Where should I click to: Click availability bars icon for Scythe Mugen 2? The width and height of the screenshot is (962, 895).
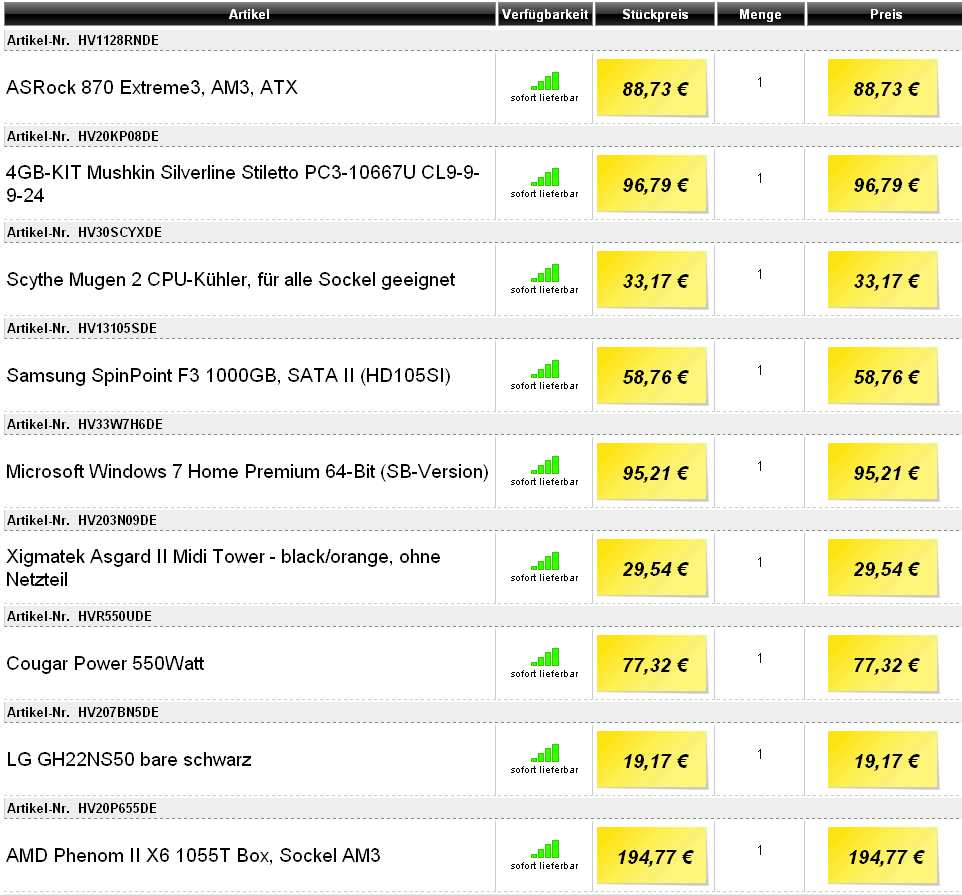(545, 273)
